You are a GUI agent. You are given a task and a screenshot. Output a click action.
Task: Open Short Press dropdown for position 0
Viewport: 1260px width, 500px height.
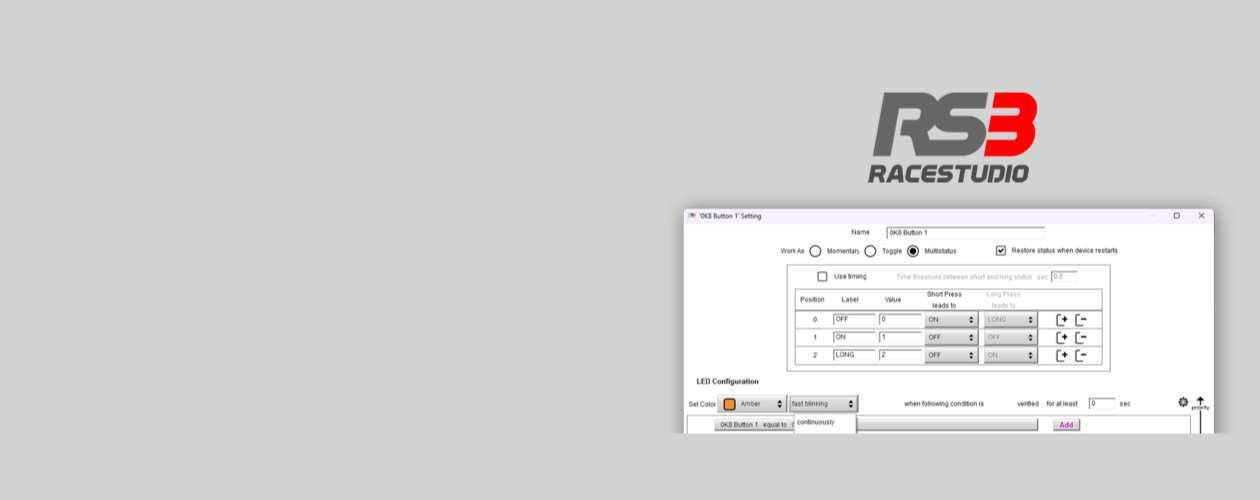pyautogui.click(x=951, y=320)
